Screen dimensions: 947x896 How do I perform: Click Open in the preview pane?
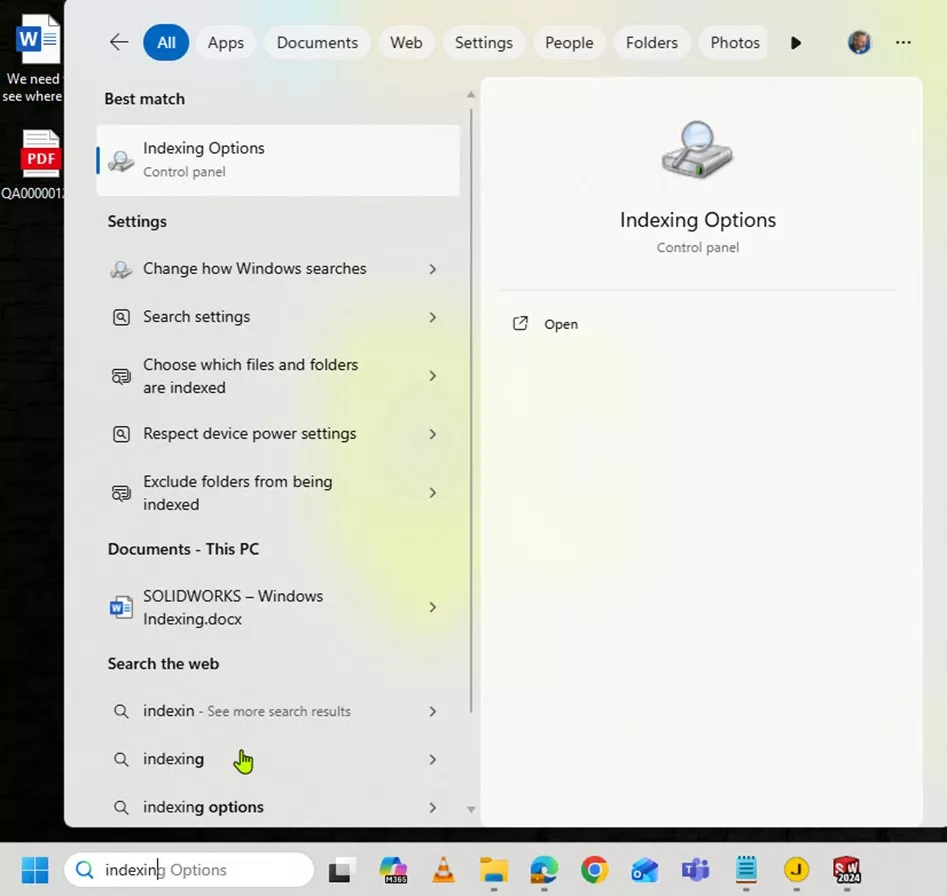[x=560, y=324]
